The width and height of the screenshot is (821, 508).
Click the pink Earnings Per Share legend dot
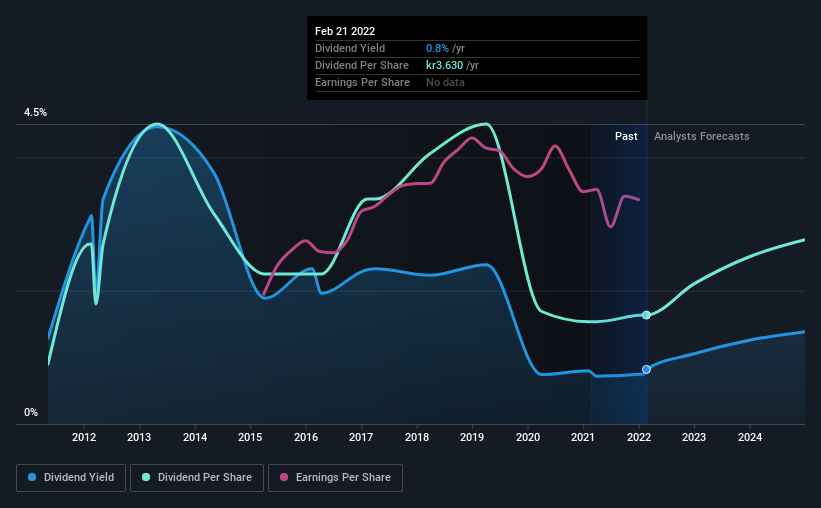pyautogui.click(x=284, y=477)
